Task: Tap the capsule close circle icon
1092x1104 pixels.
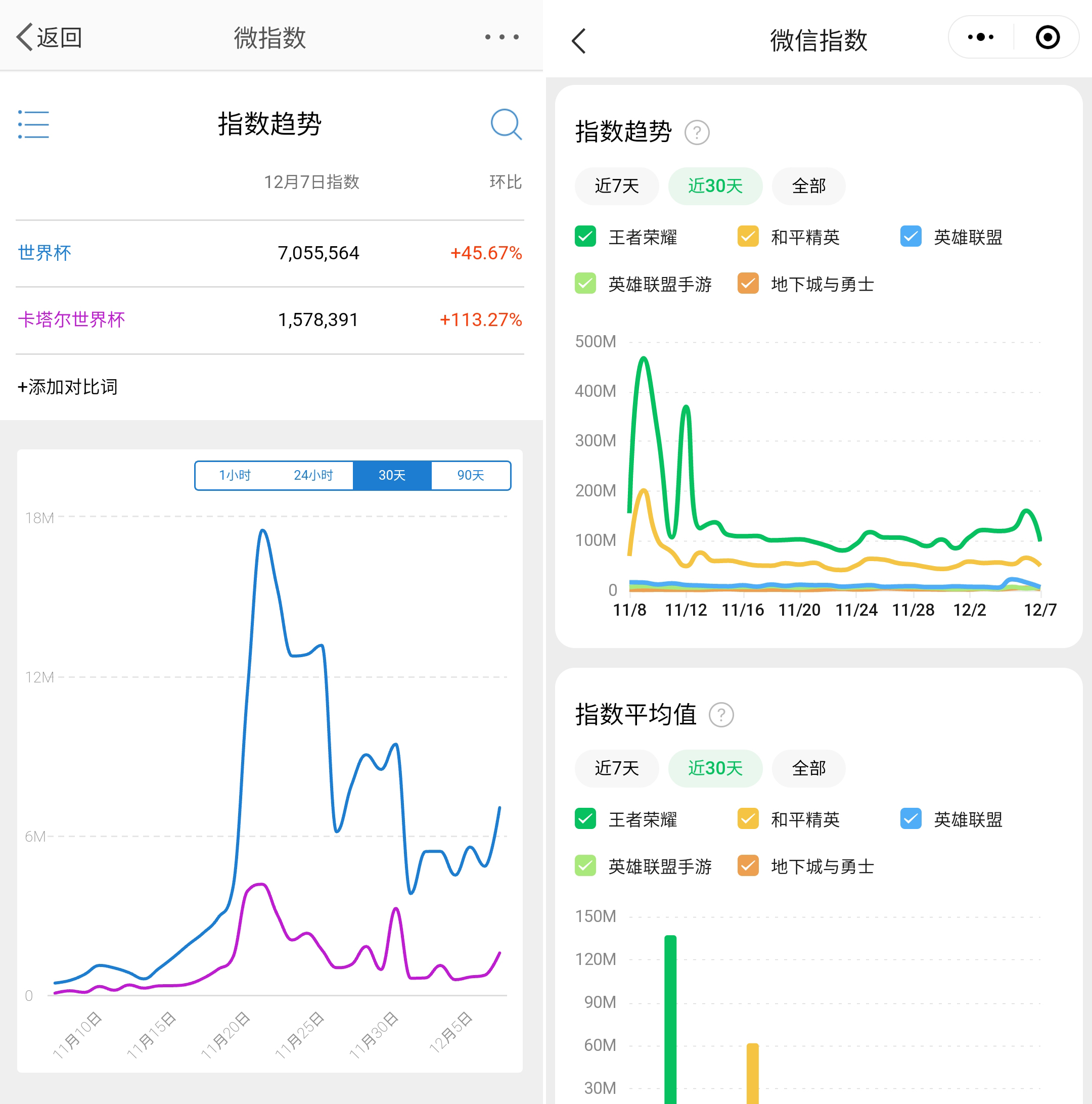Action: [x=1048, y=37]
